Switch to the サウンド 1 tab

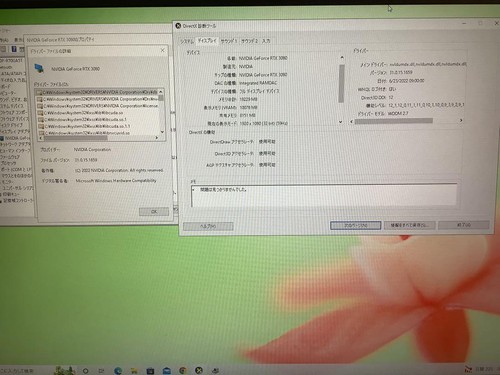click(229, 41)
